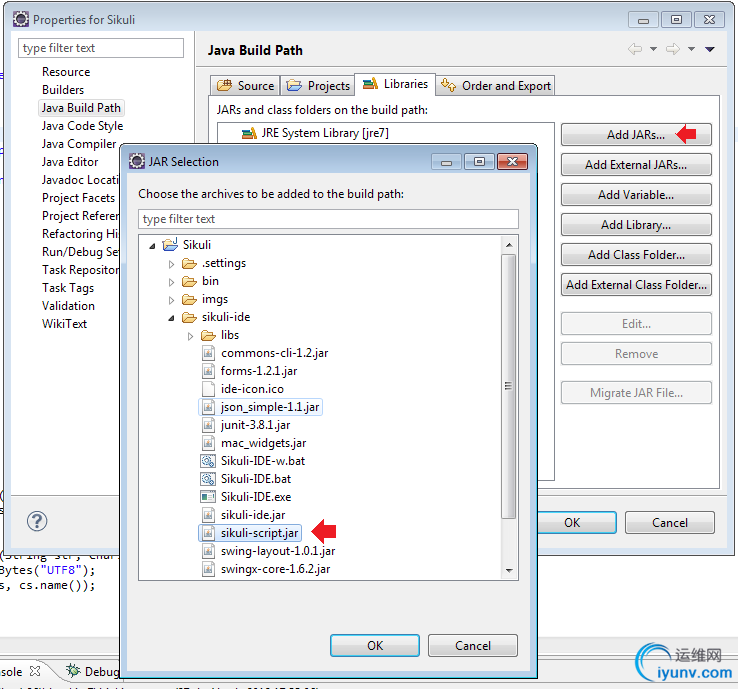Click the json_simple-1.1.jar file icon
Image resolution: width=738 pixels, height=689 pixels.
[208, 407]
